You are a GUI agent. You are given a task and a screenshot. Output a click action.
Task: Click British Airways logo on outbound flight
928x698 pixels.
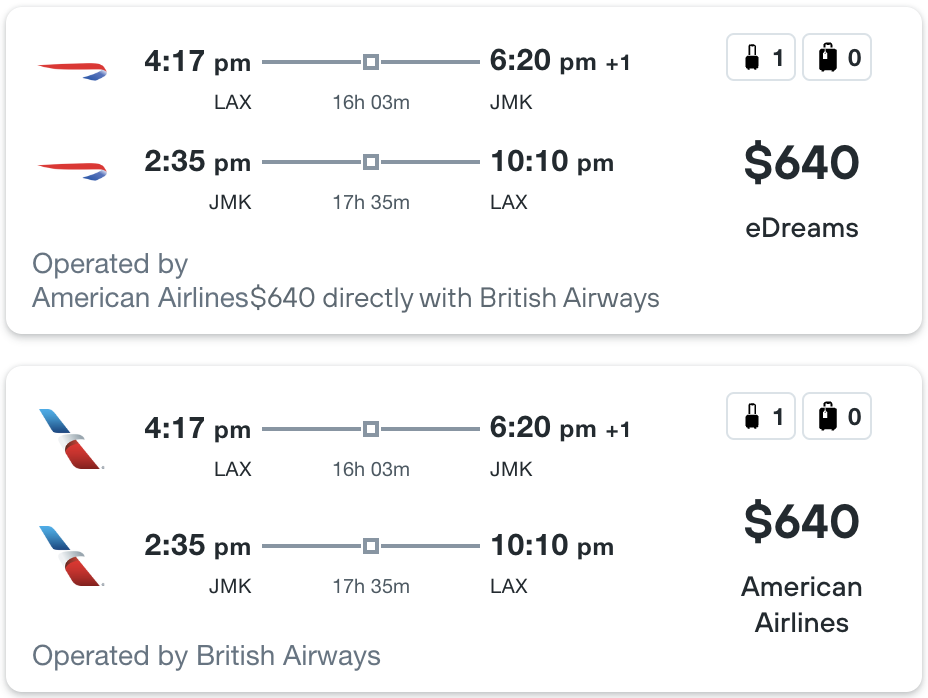pyautogui.click(x=72, y=71)
